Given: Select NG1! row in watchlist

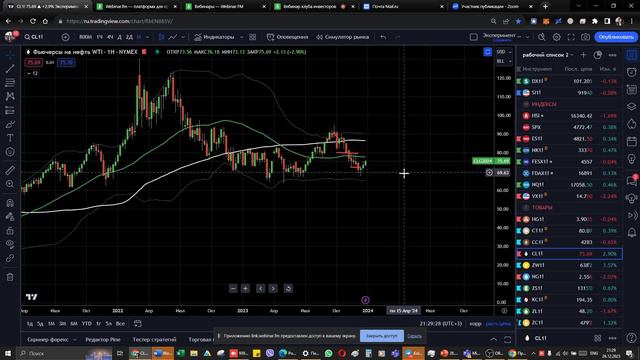Looking at the screenshot, I should coord(570,277).
